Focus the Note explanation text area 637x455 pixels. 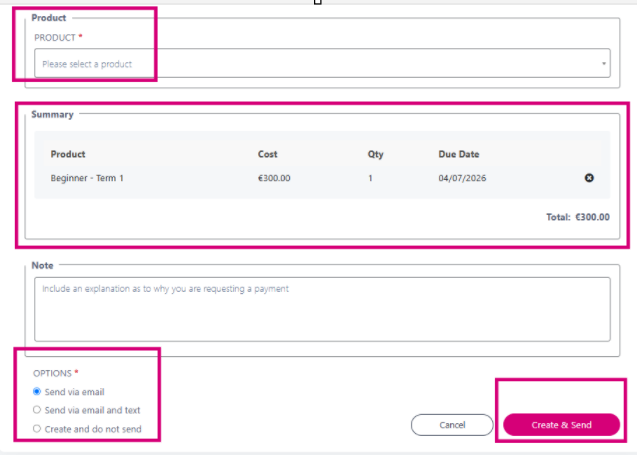pyautogui.click(x=322, y=309)
